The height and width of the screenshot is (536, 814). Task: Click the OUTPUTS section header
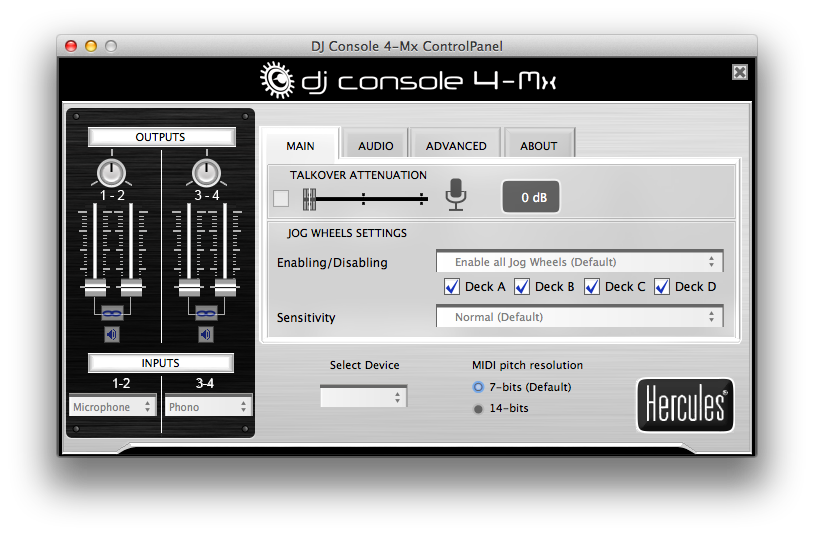[x=161, y=137]
